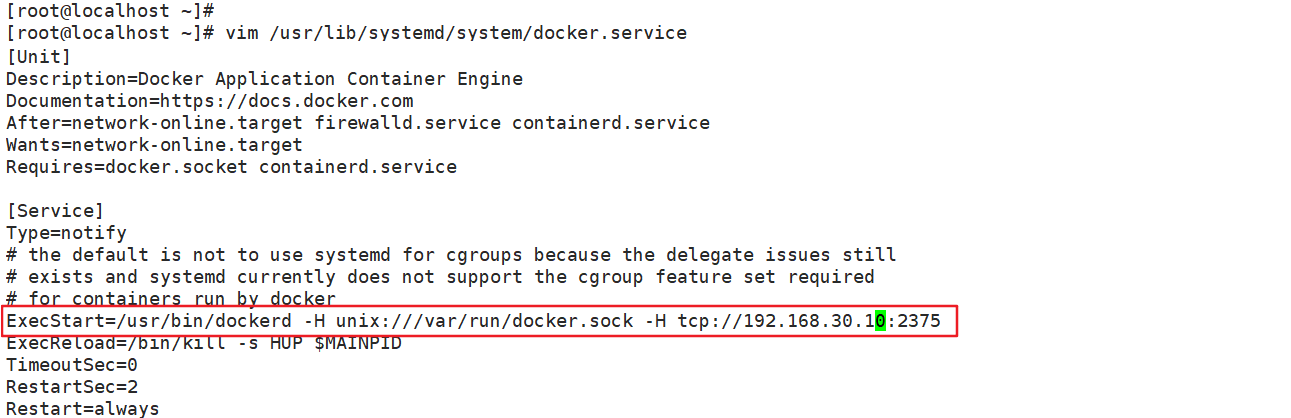
Task: Click the TimeoutSec=0 line
Action: click(71, 365)
